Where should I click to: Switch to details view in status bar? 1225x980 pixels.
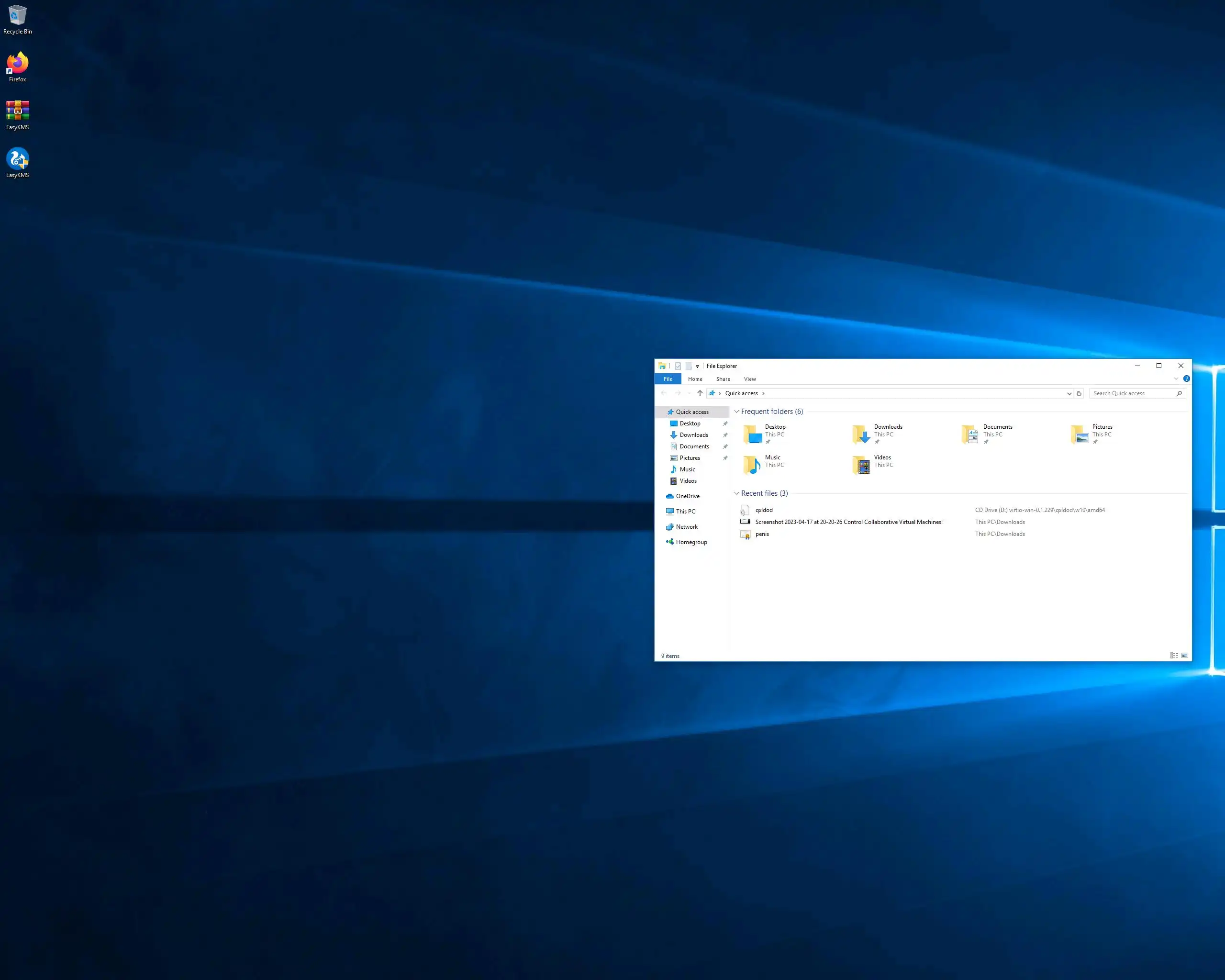tap(1174, 656)
